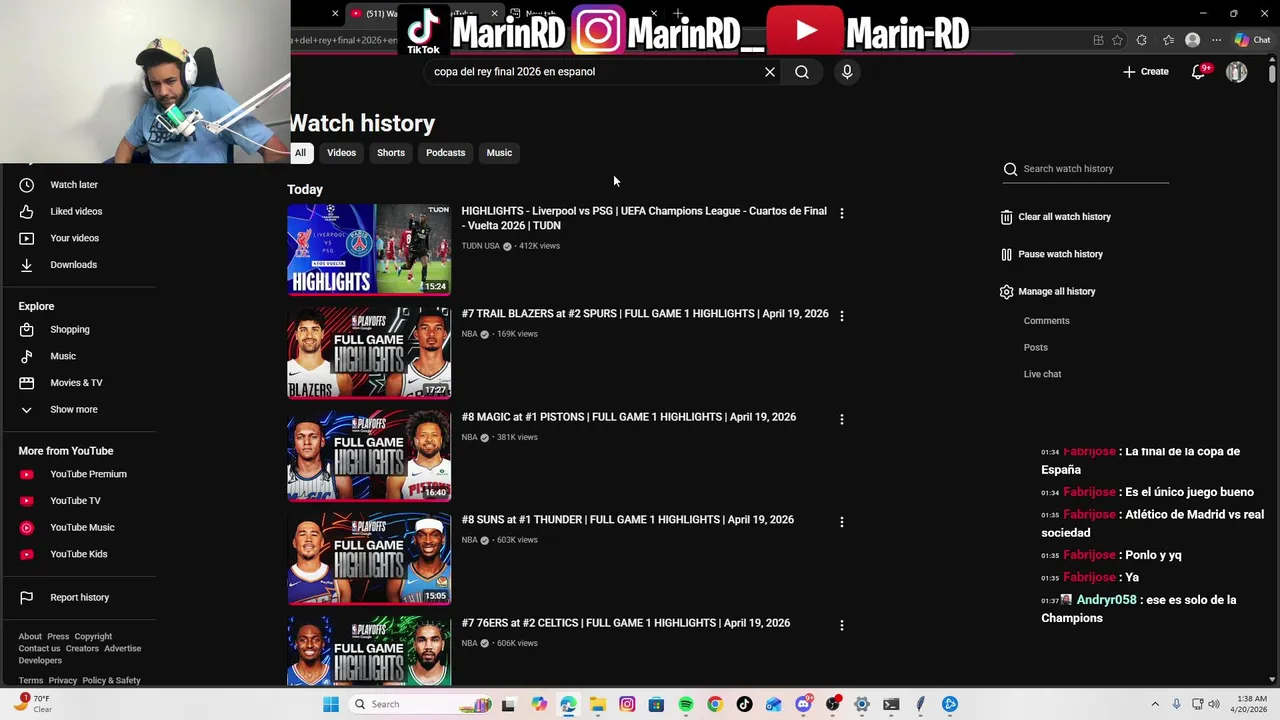Open Live chat history link
Viewport: 1280px width, 720px height.
click(x=1042, y=374)
